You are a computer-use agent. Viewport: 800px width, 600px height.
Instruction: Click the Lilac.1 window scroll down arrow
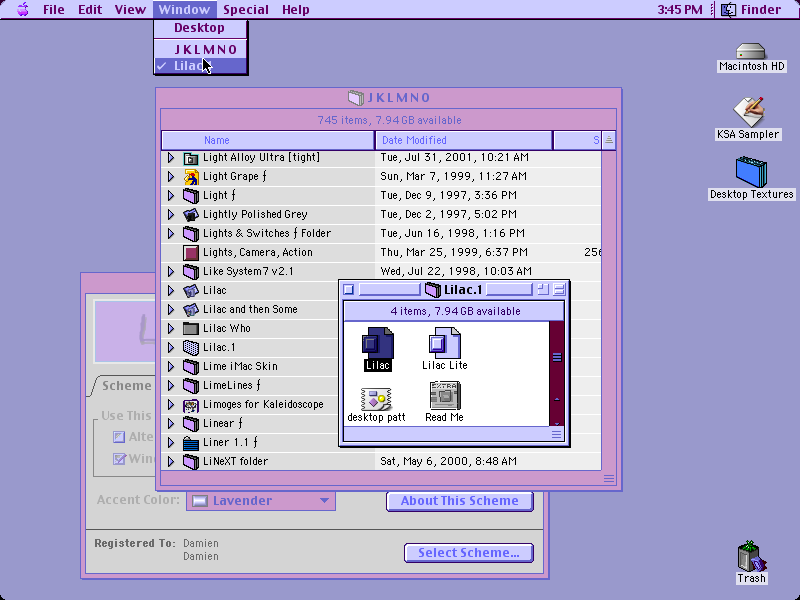(557, 422)
